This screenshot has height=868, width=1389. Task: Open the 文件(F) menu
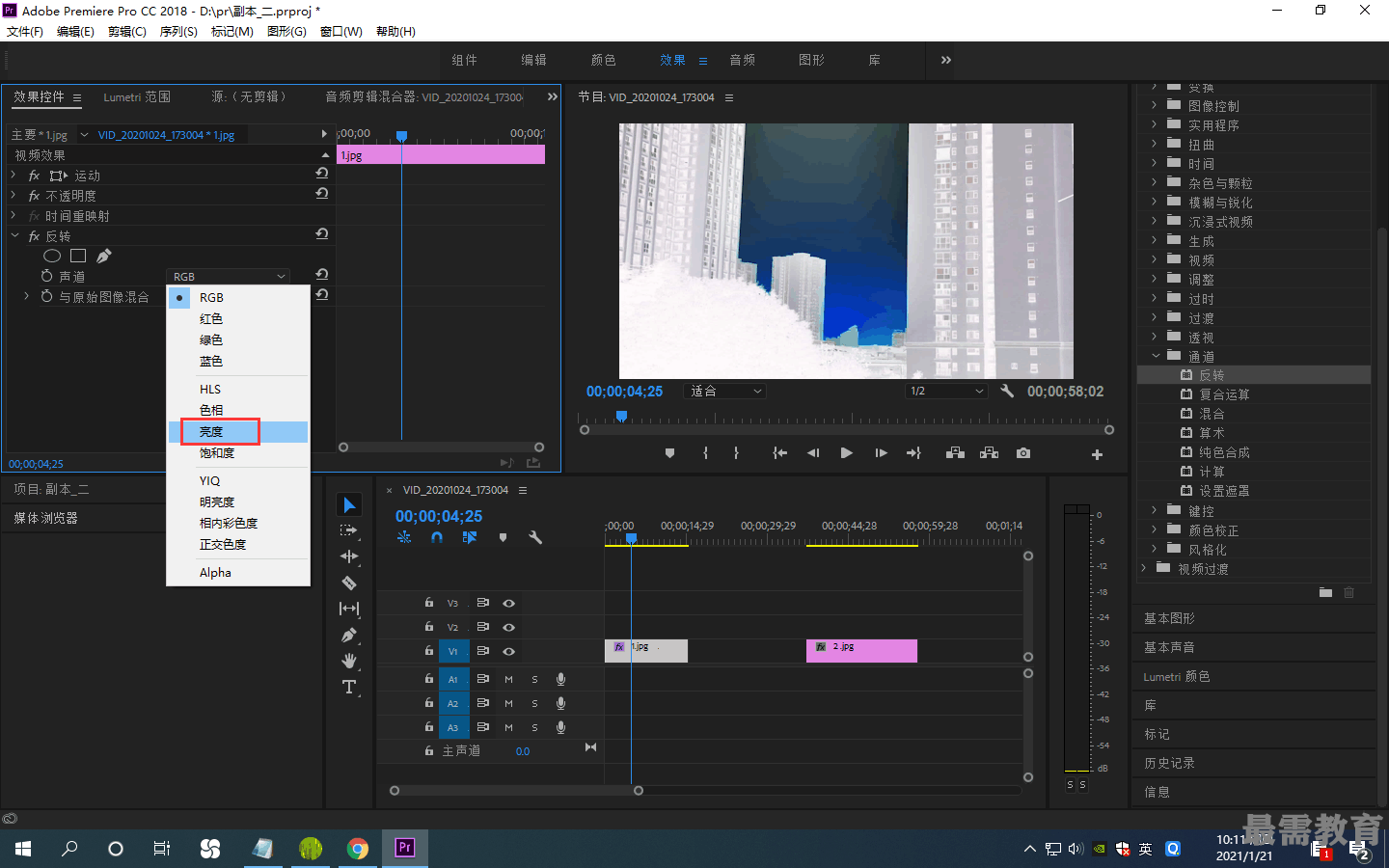click(x=25, y=31)
